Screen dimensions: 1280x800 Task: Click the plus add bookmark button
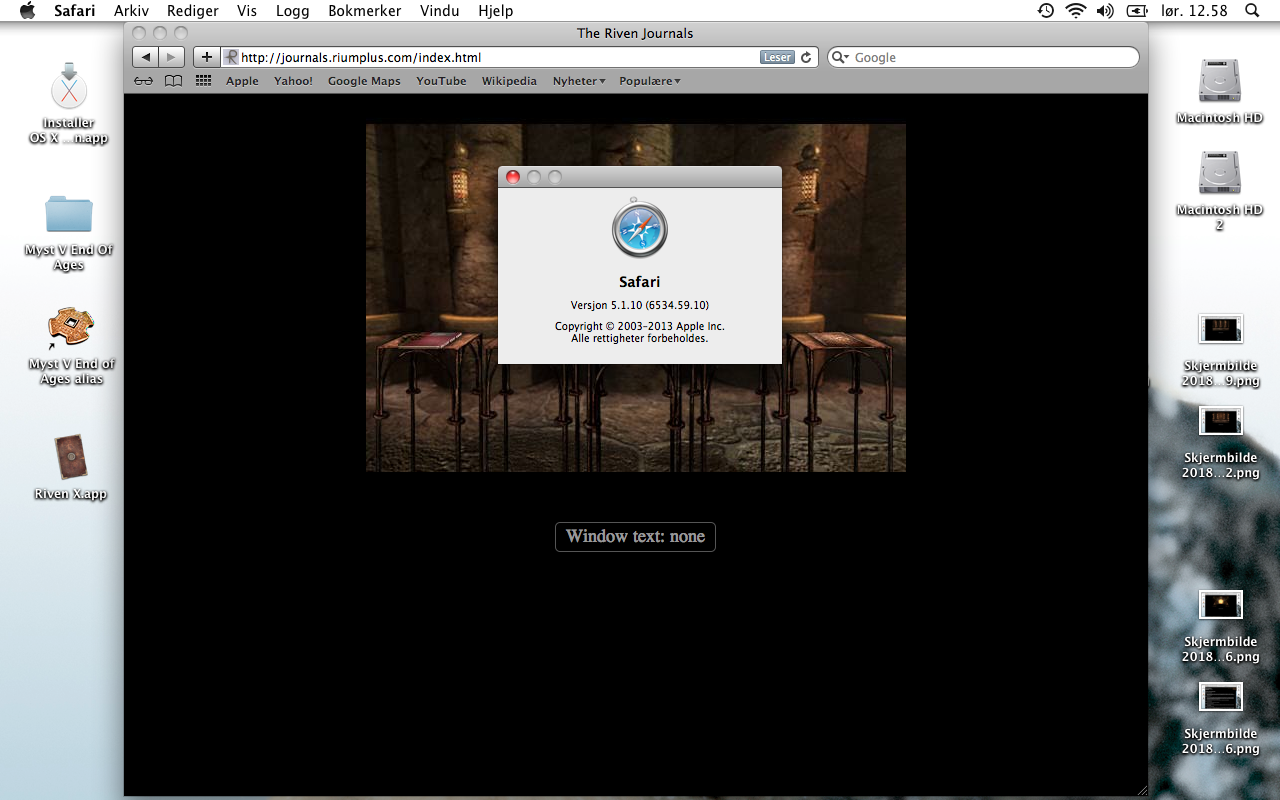click(207, 57)
